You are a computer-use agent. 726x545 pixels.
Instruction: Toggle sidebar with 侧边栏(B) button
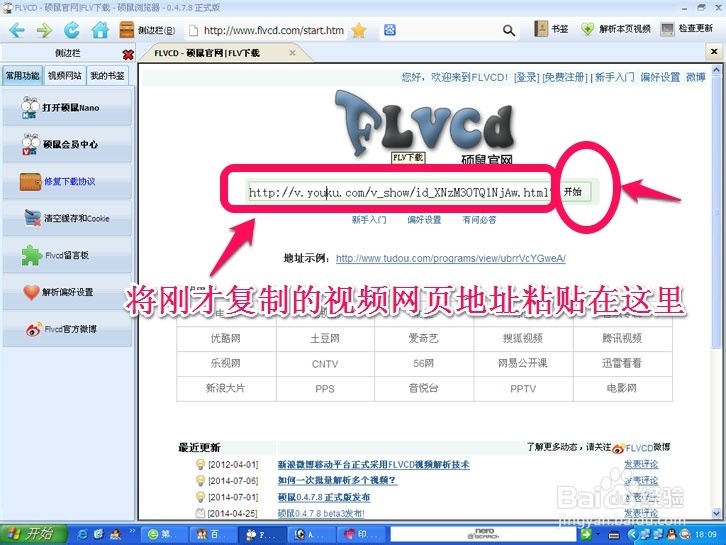tap(147, 30)
